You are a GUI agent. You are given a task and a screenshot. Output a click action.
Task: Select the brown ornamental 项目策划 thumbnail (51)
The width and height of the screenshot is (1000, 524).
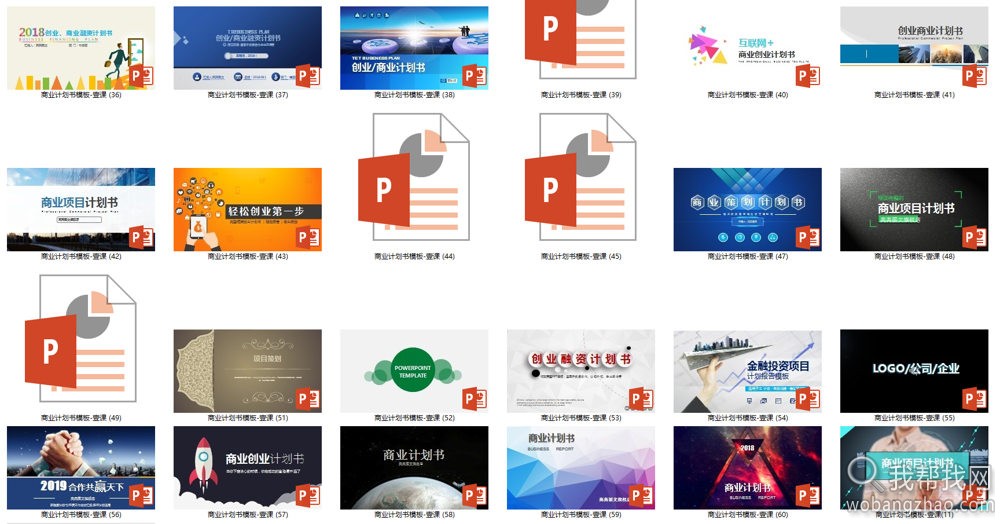(247, 371)
